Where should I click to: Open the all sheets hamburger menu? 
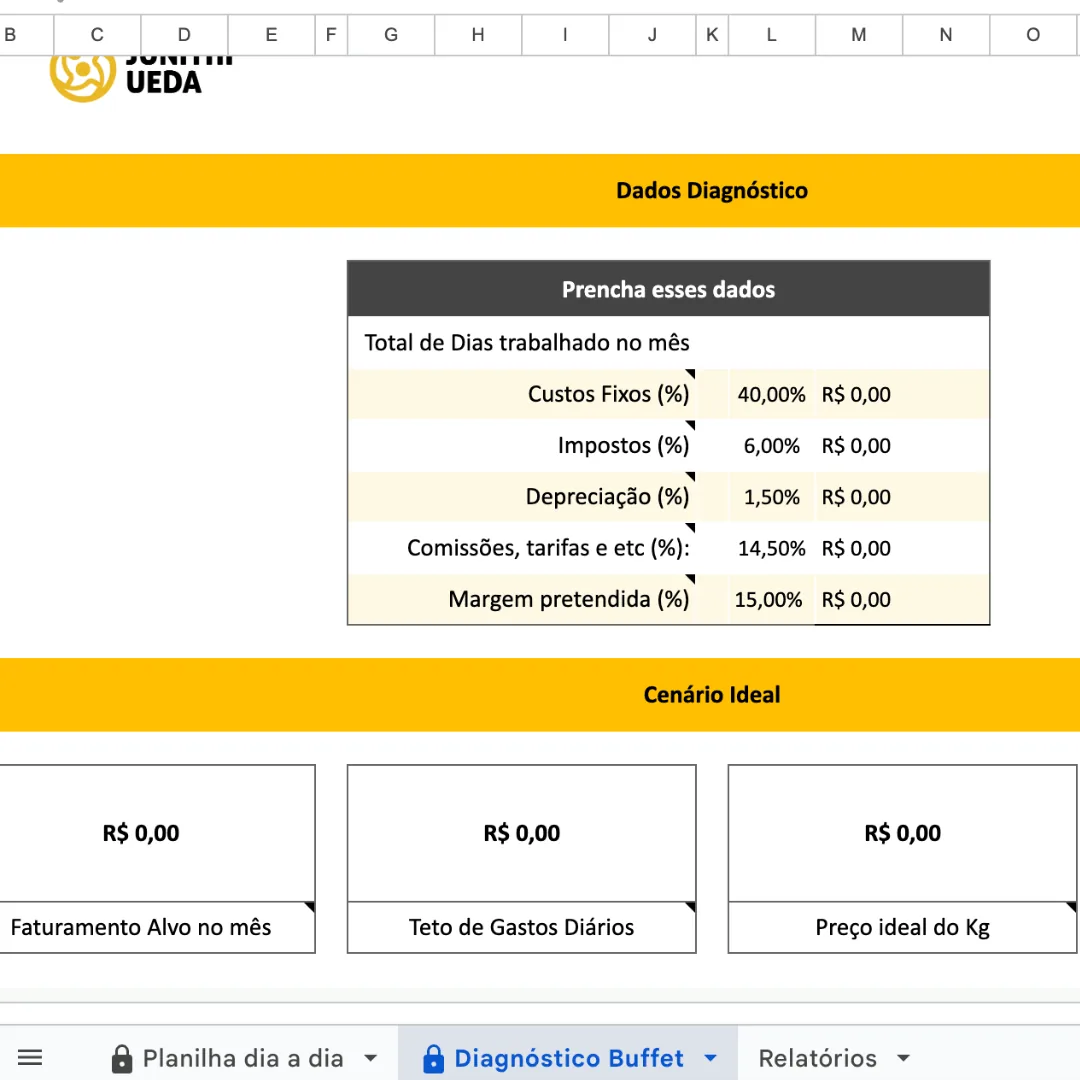[x=30, y=1057]
